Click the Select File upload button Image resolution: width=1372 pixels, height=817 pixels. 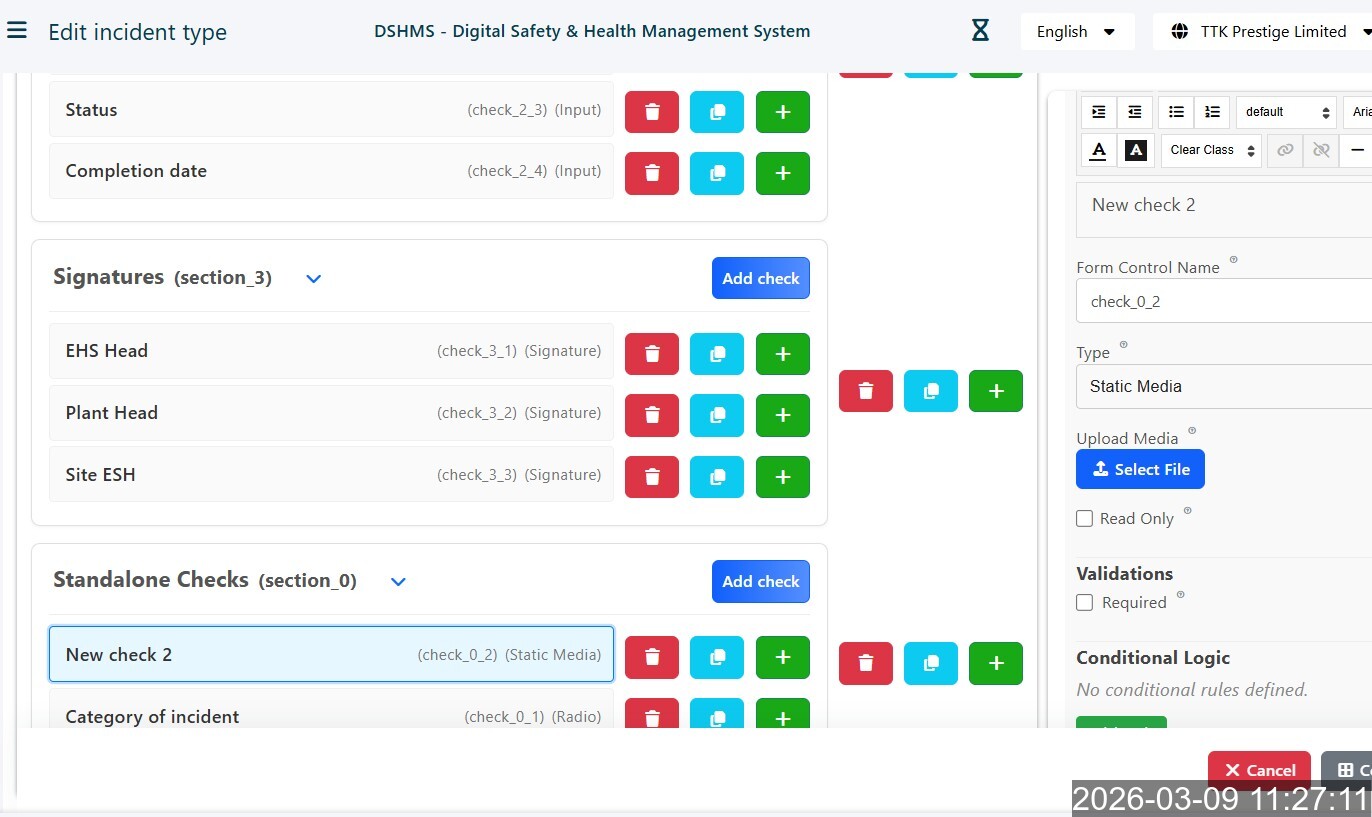click(1140, 469)
